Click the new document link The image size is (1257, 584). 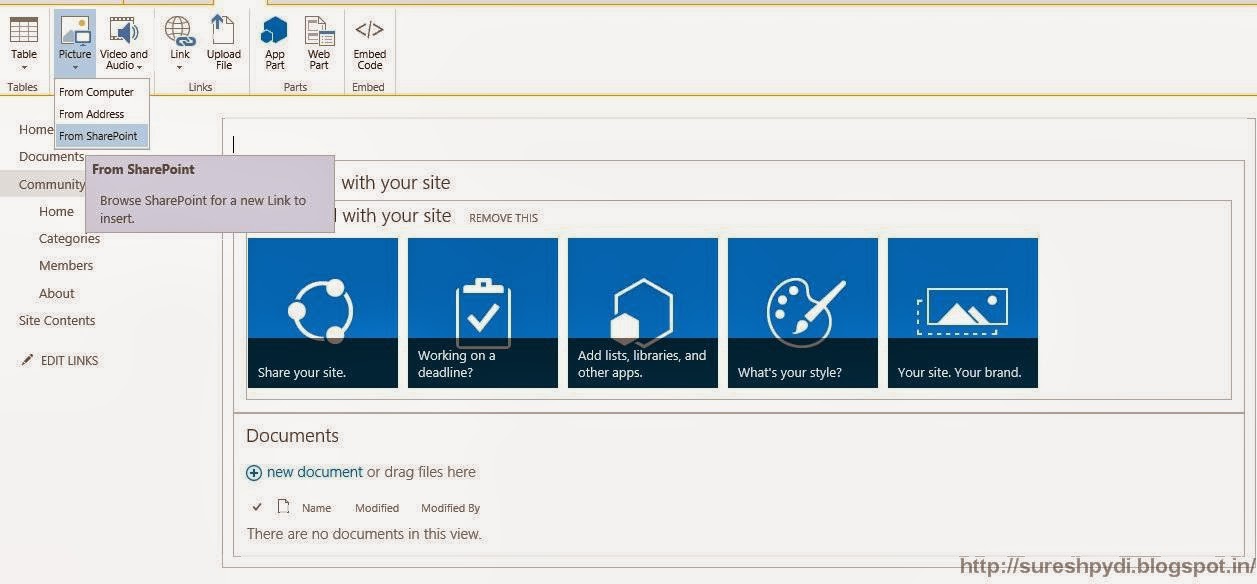314,472
